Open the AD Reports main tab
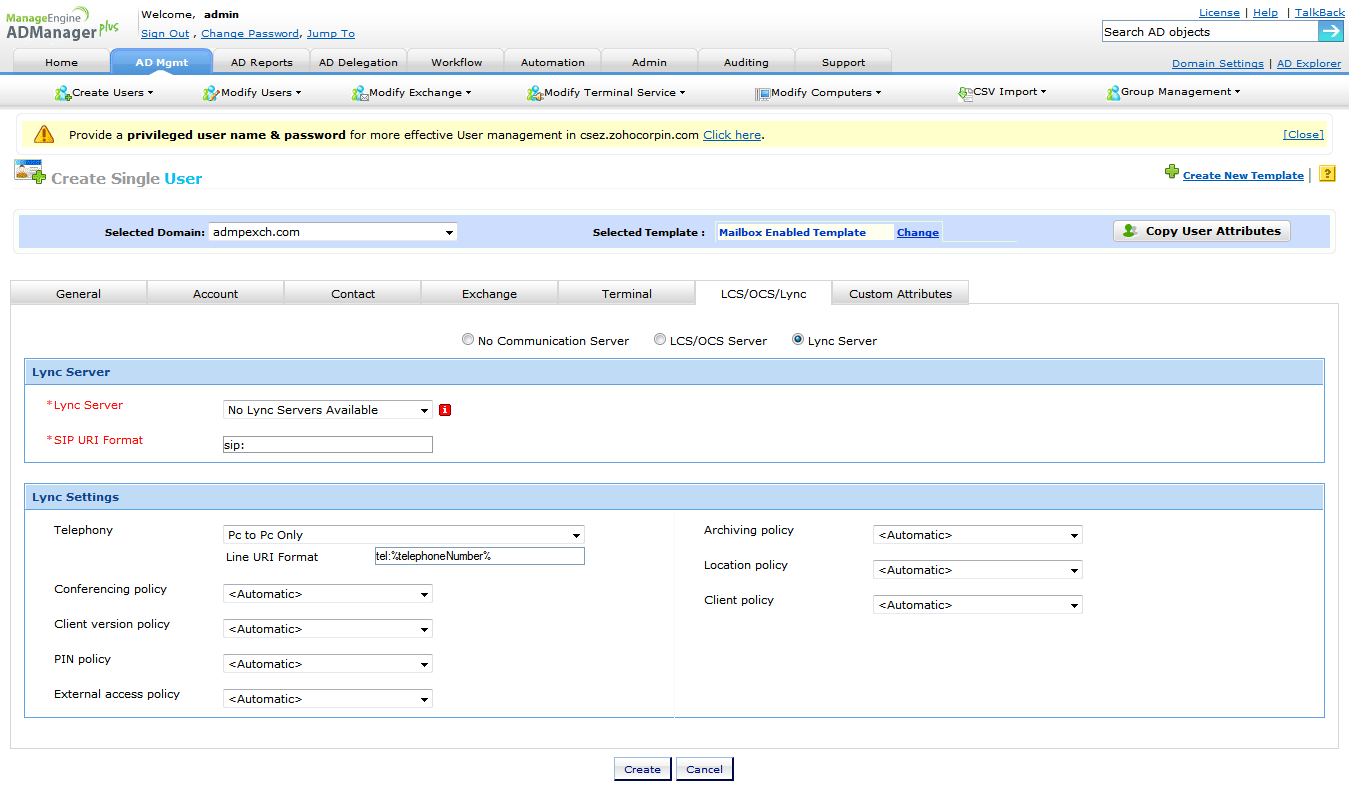The height and width of the screenshot is (789, 1349). (261, 62)
